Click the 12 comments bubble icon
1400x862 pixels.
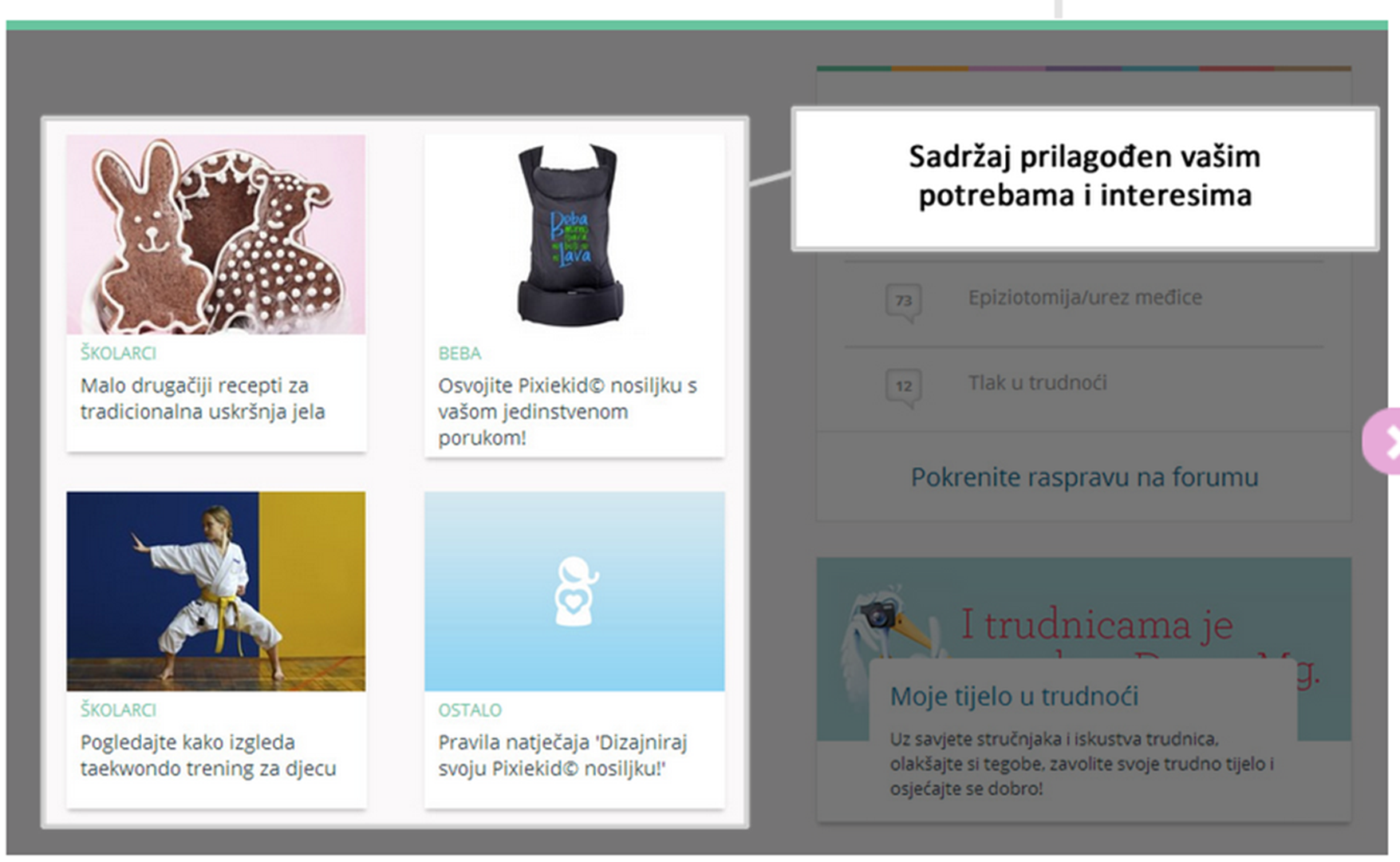[903, 387]
